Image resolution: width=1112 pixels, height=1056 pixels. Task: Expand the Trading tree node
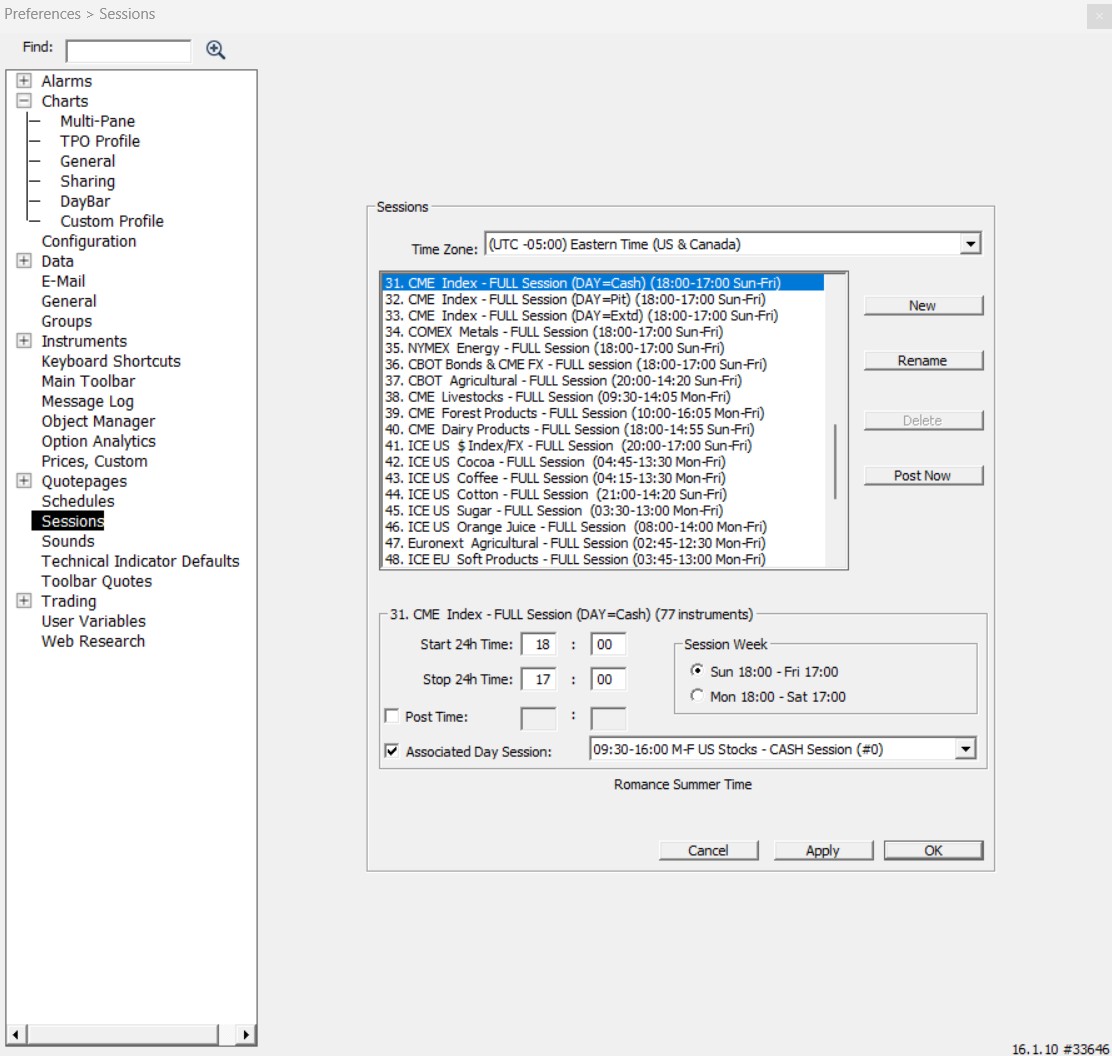(23, 601)
